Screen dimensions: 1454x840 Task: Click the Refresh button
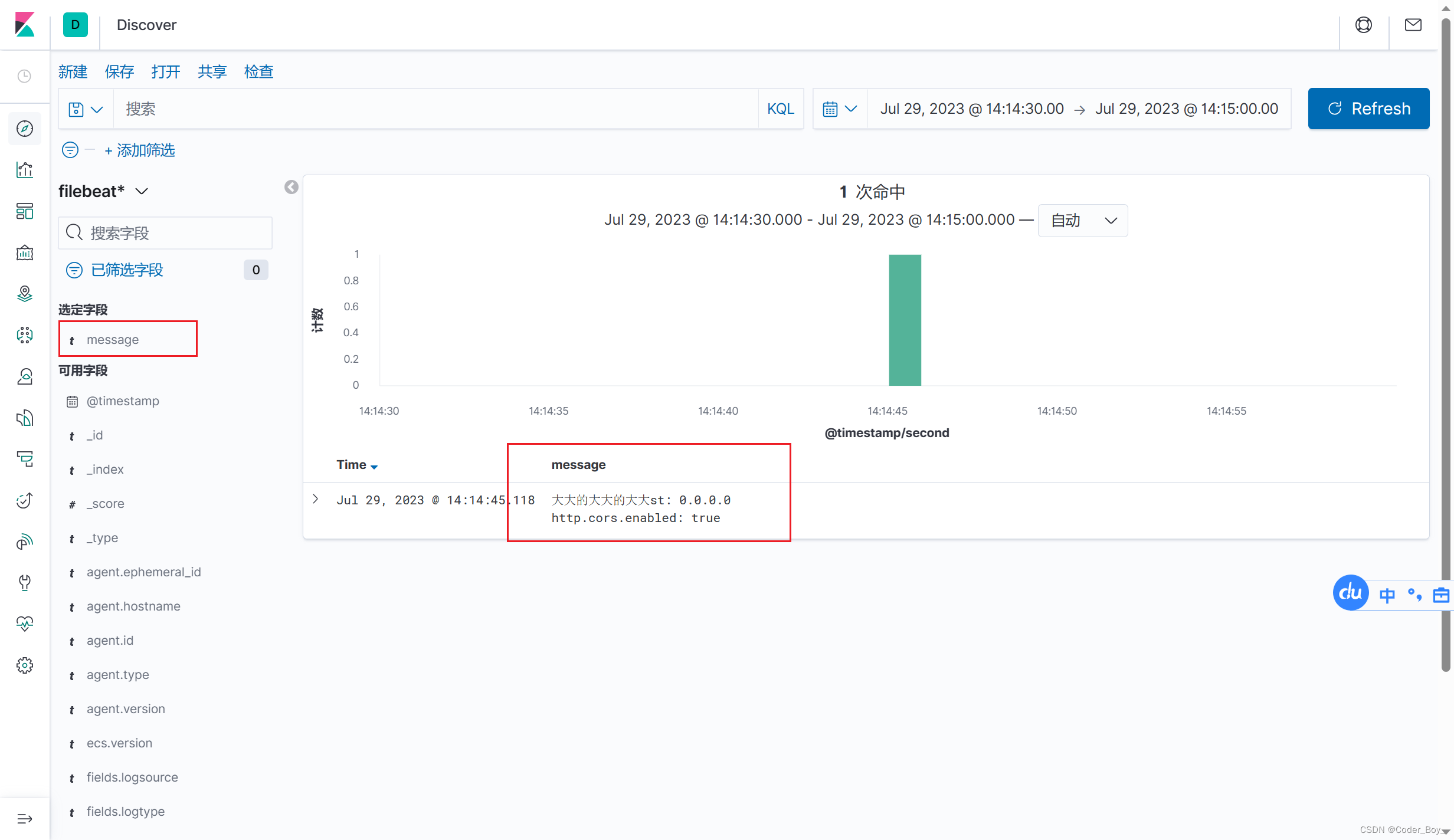tap(1368, 109)
